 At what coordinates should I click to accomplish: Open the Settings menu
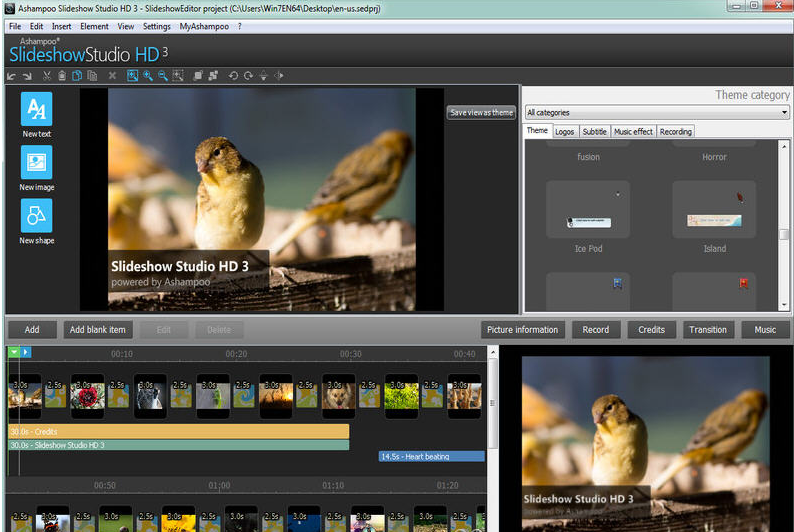[x=156, y=26]
